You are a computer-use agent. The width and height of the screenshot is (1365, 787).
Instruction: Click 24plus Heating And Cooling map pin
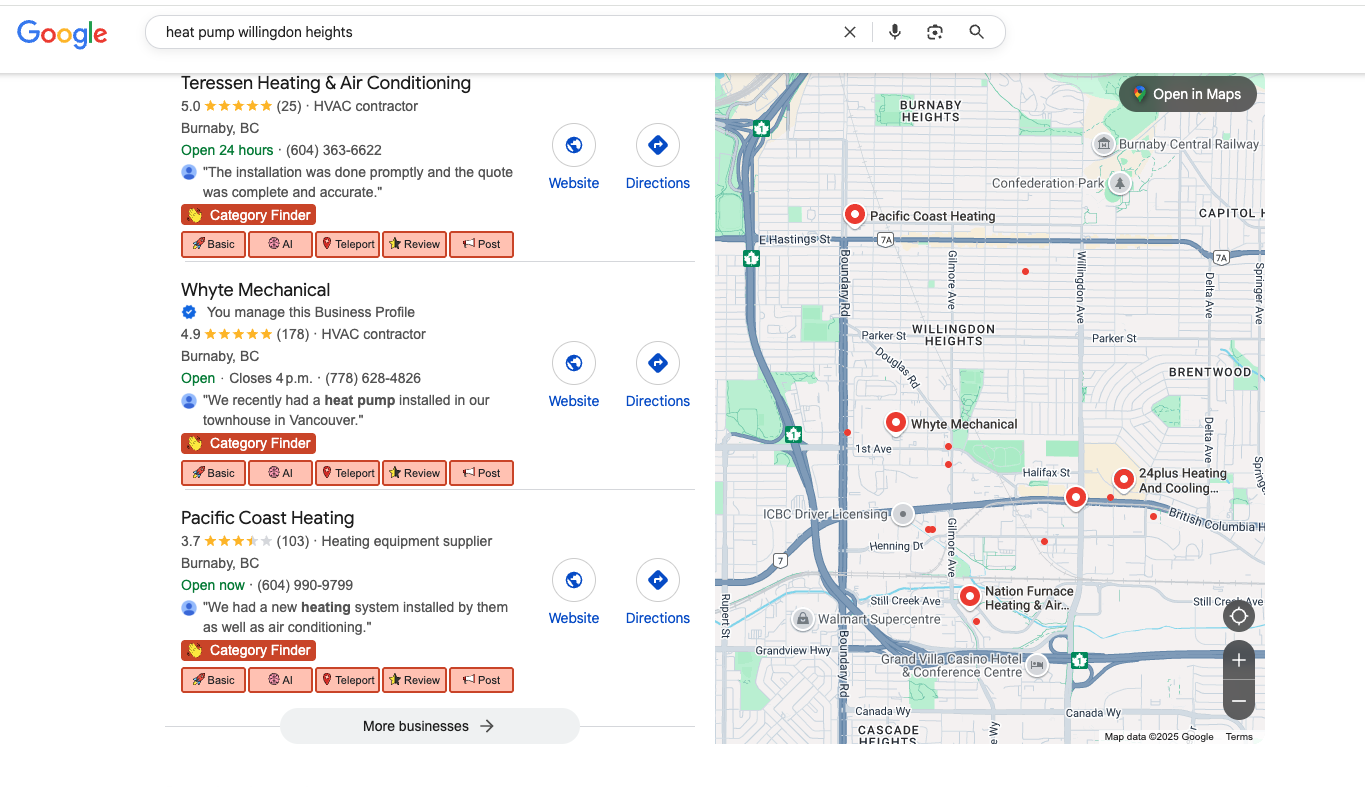coord(1124,480)
